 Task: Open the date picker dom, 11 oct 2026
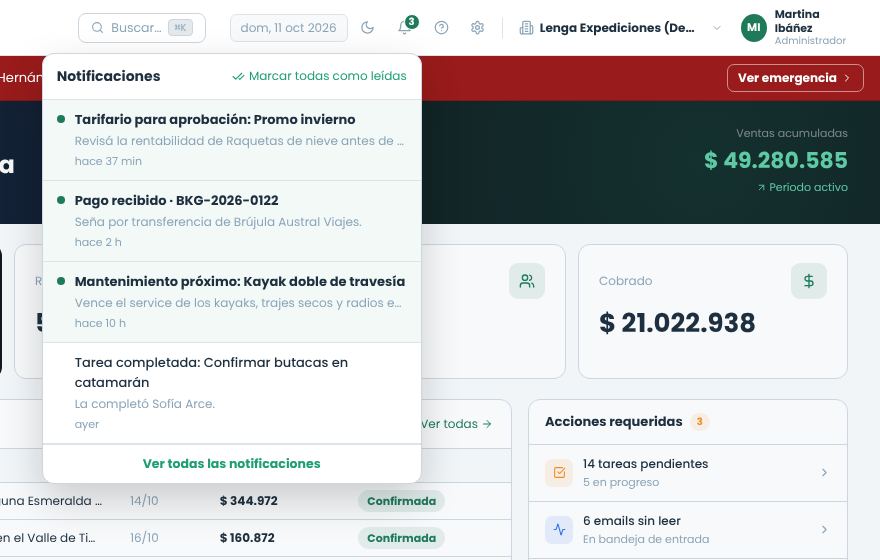(x=288, y=27)
